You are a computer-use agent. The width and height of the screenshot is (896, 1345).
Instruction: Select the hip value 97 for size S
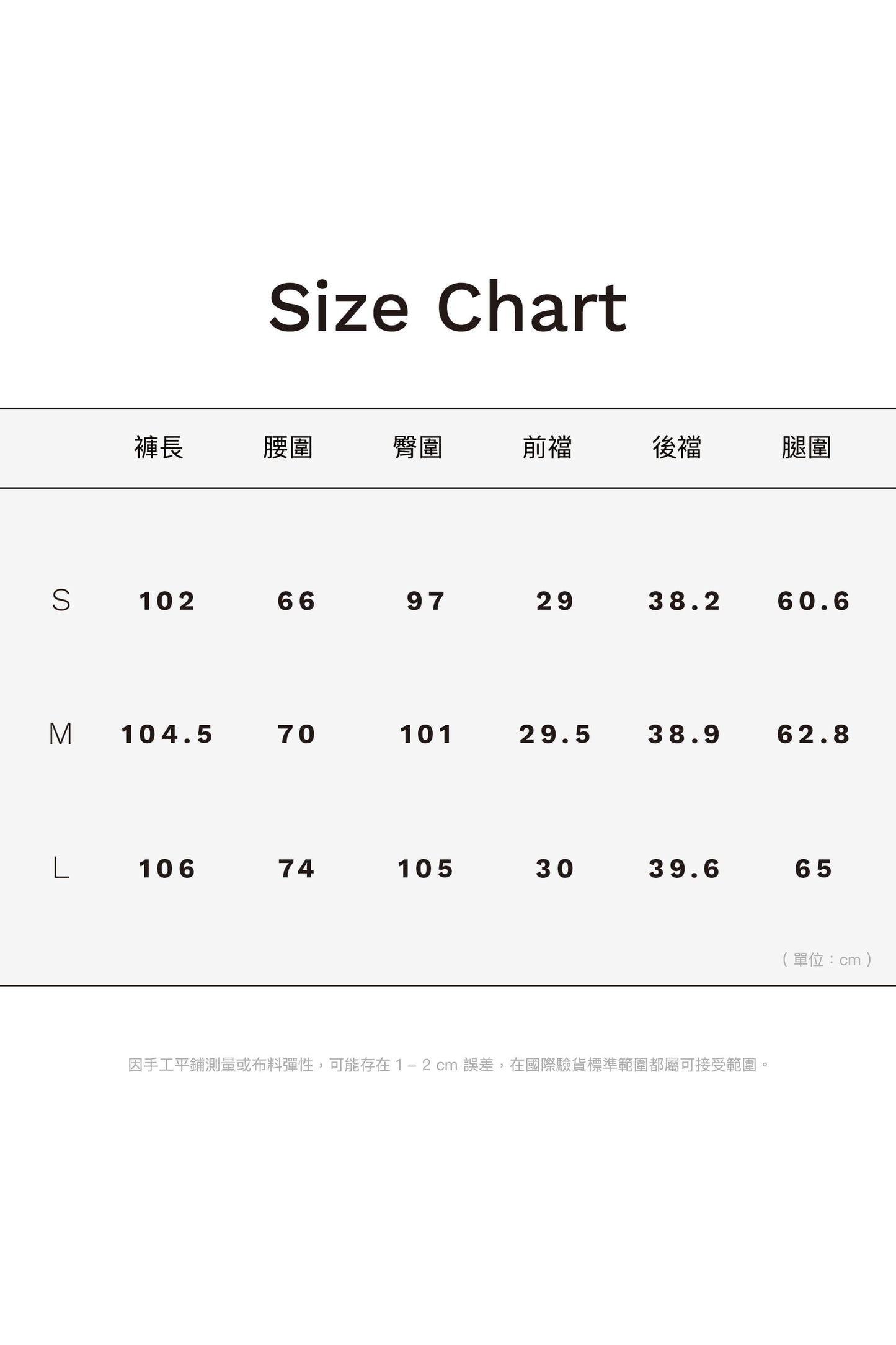[x=426, y=601]
